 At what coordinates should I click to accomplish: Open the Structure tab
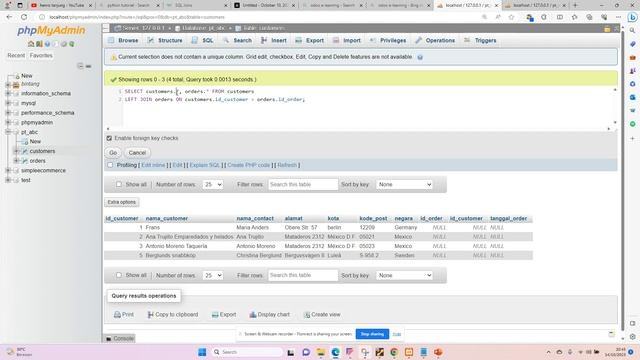tap(165, 40)
